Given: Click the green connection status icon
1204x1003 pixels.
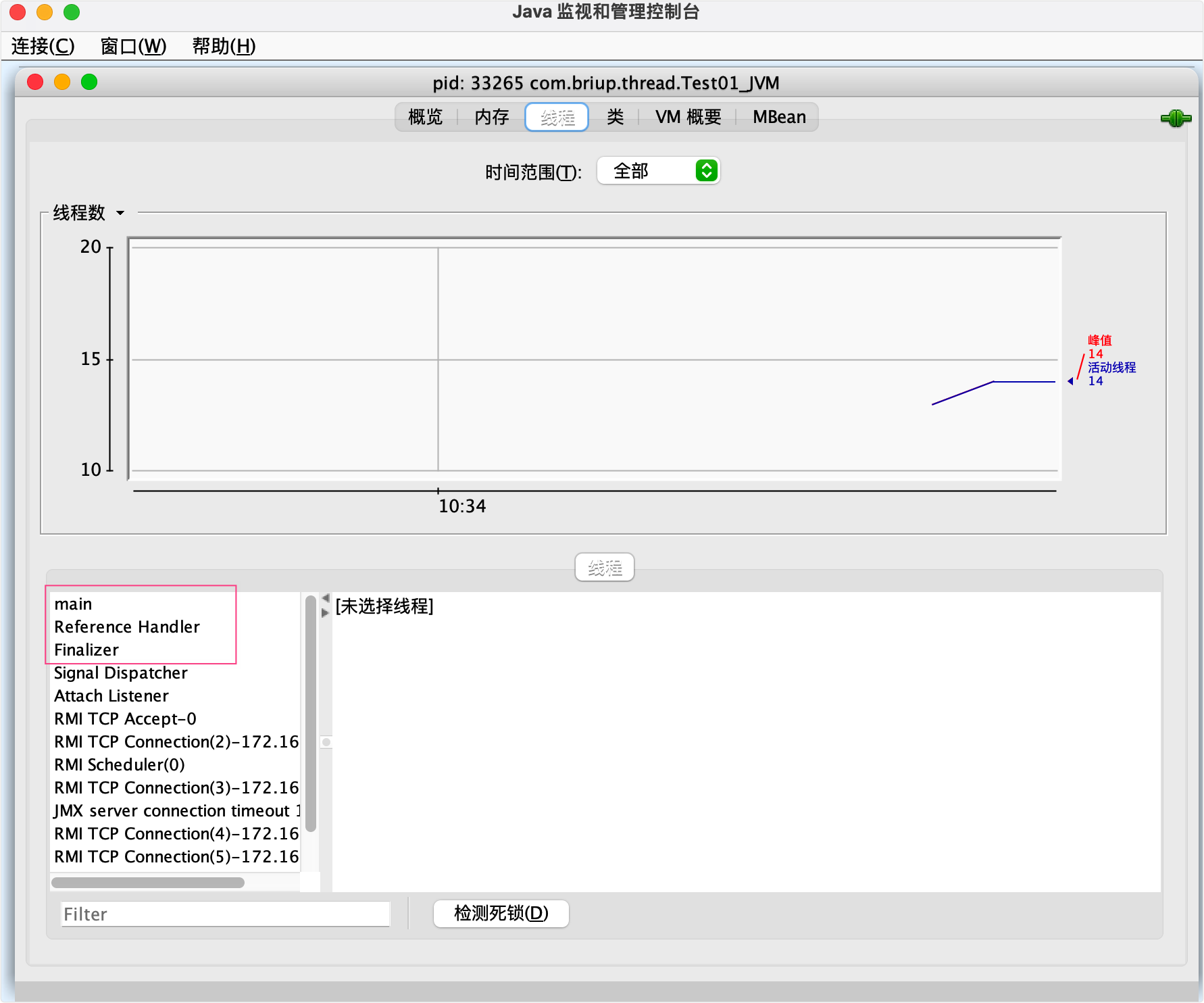Looking at the screenshot, I should pyautogui.click(x=1176, y=119).
